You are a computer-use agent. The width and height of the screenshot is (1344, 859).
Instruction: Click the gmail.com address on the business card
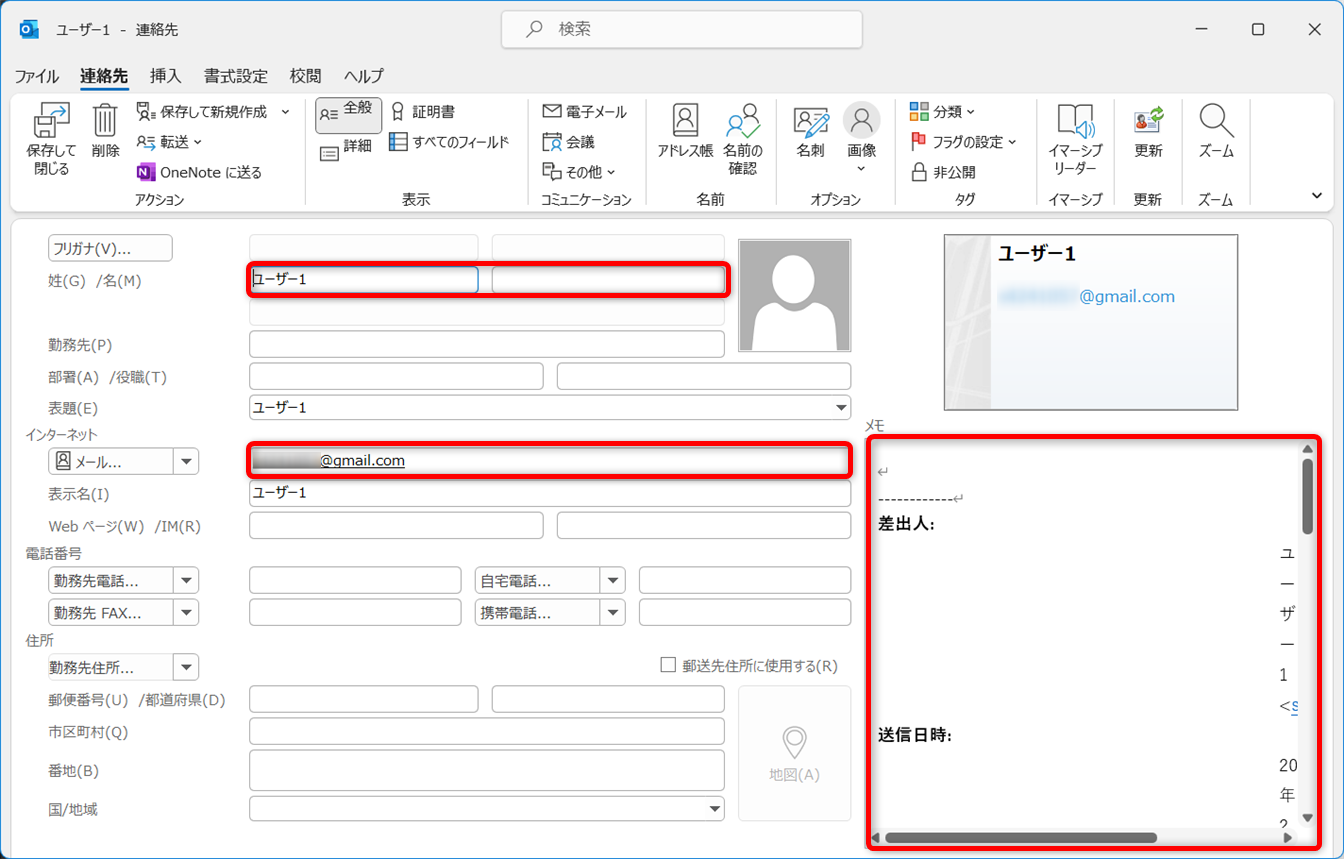1126,296
